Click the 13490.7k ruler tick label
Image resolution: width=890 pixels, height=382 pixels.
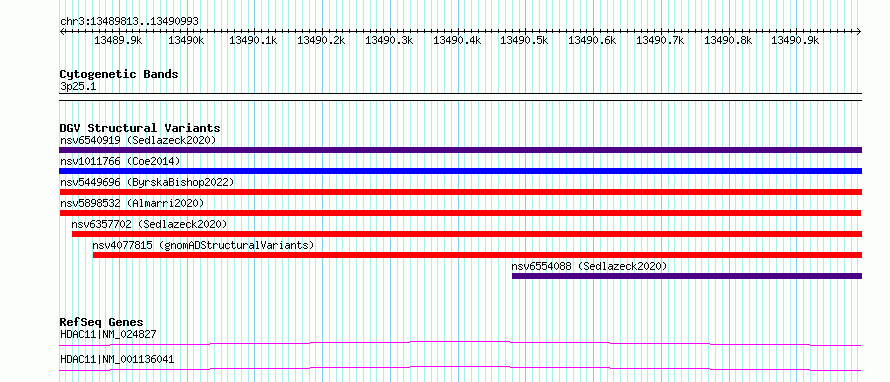pyautogui.click(x=660, y=40)
